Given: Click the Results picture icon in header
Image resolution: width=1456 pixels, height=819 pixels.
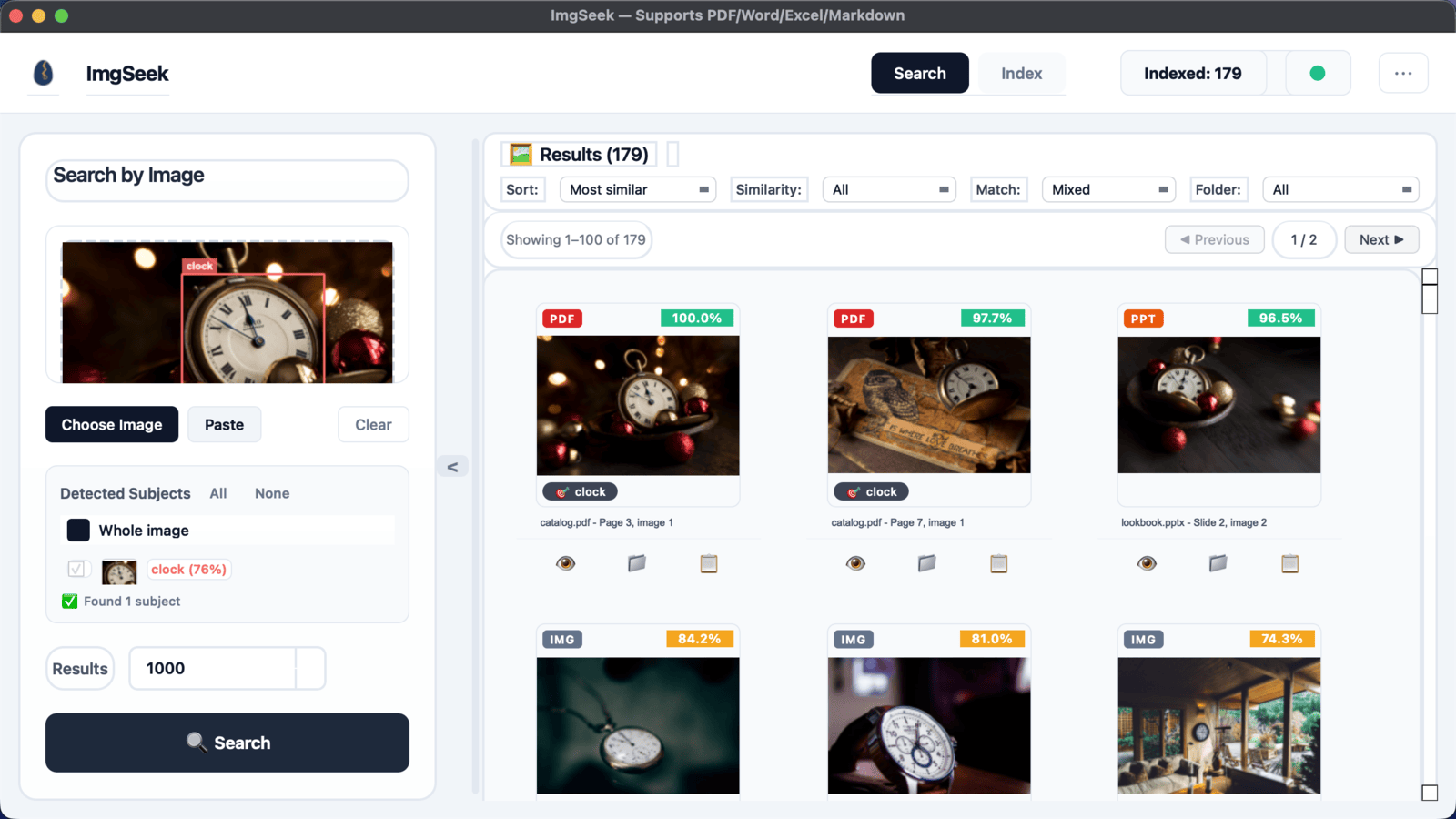Looking at the screenshot, I should click(521, 154).
